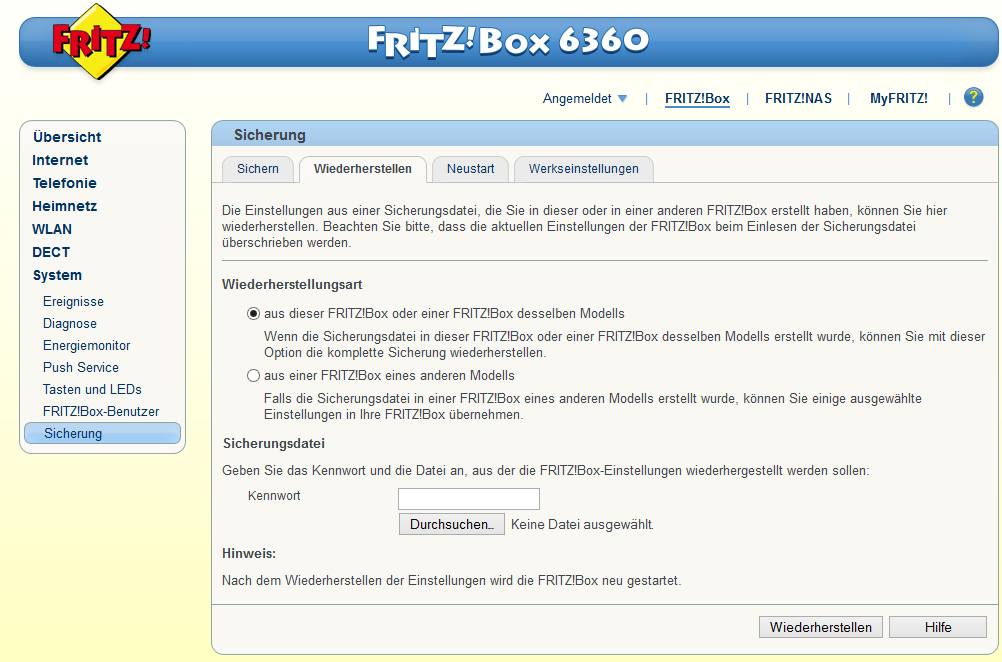
Task: Select Sicherung in the sidebar
Action: [102, 433]
